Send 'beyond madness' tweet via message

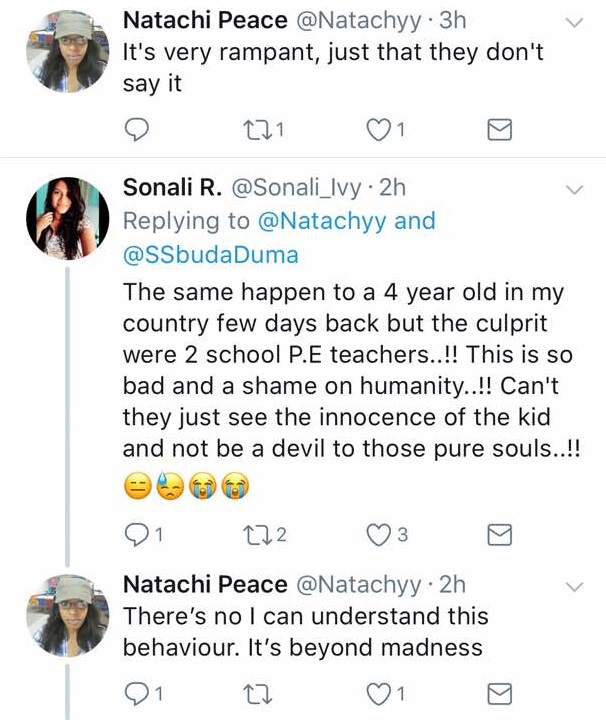498,693
